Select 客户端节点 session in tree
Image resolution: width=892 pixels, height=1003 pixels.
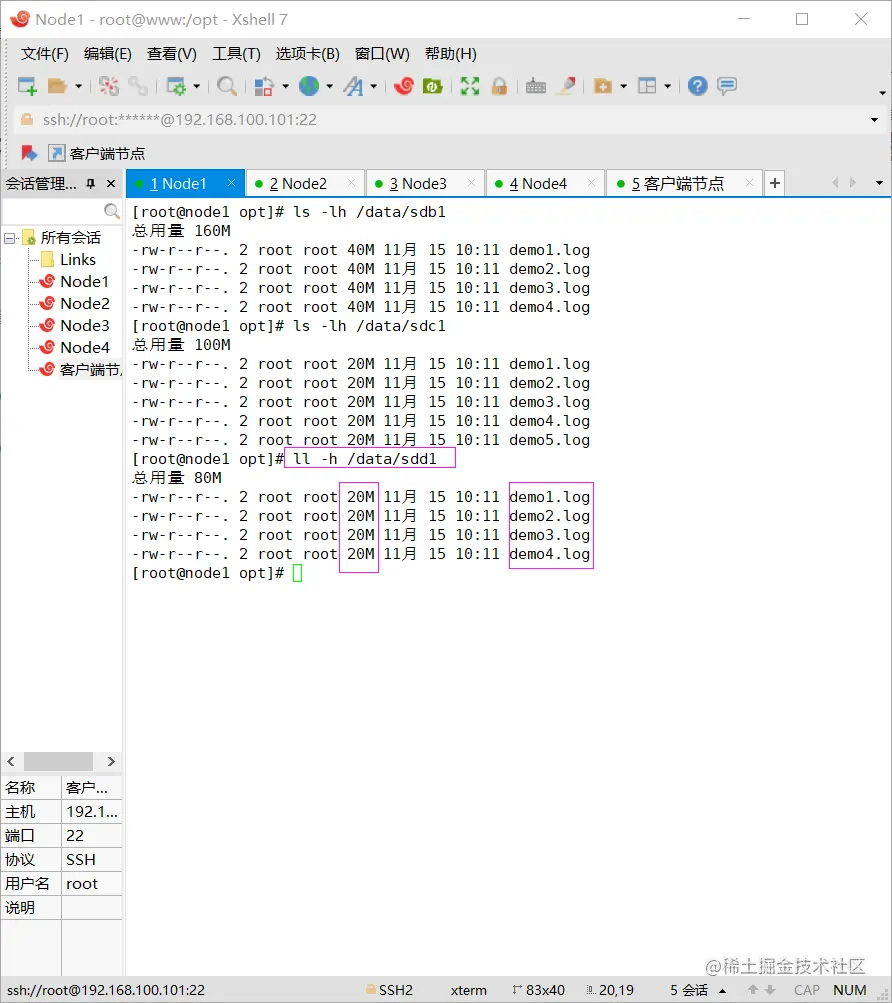tap(90, 370)
